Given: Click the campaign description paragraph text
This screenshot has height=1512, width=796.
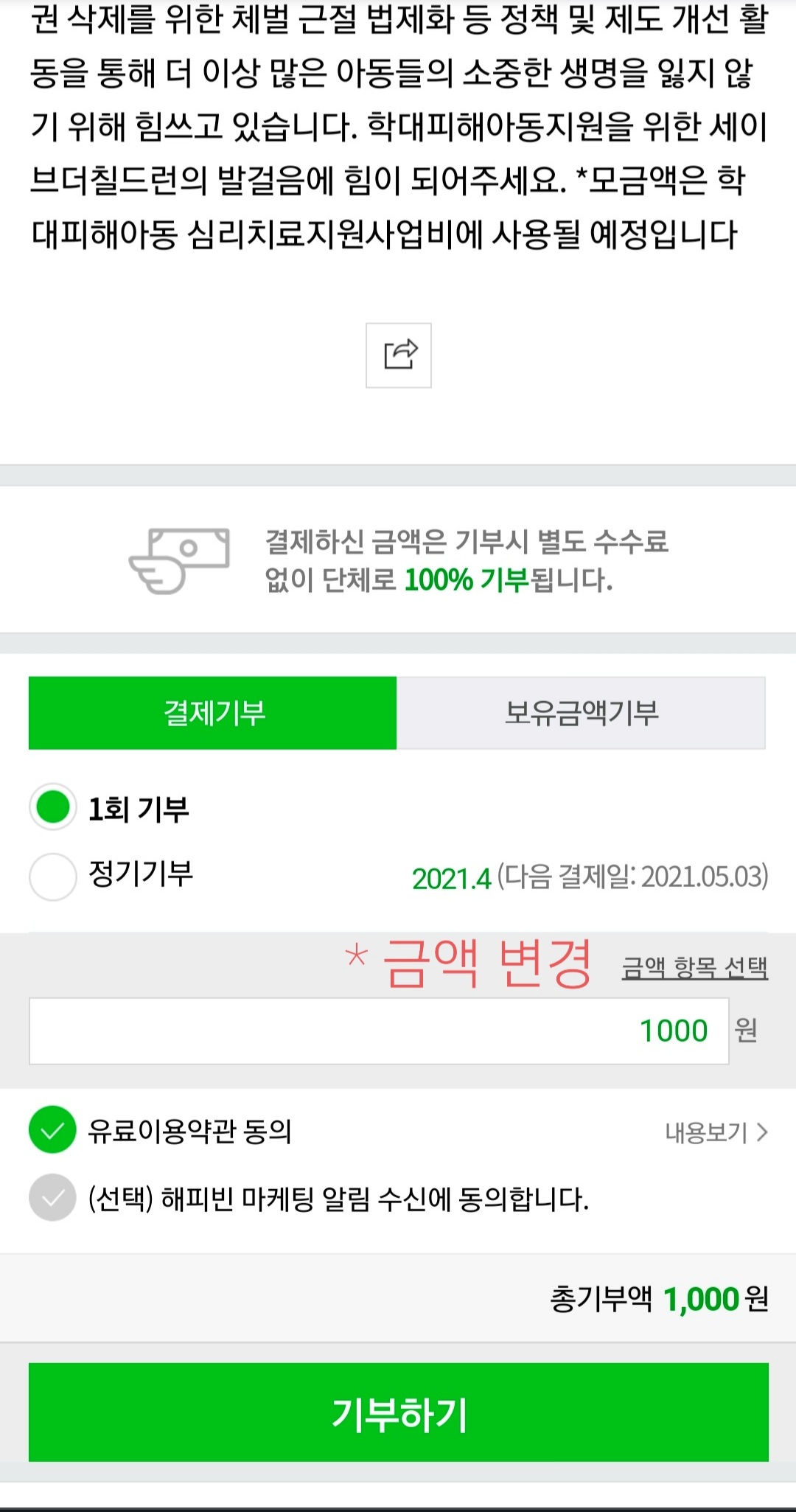Looking at the screenshot, I should pyautogui.click(x=399, y=125).
